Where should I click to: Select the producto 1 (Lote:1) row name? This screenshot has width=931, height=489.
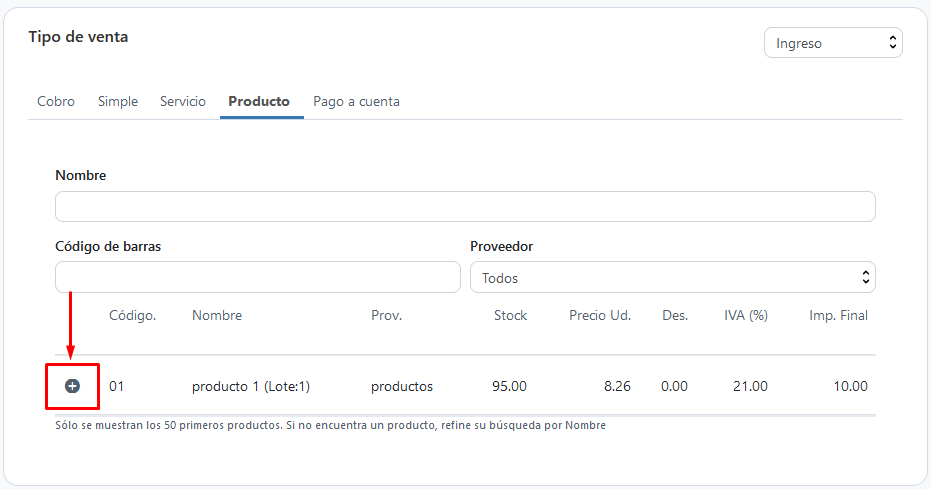point(251,387)
